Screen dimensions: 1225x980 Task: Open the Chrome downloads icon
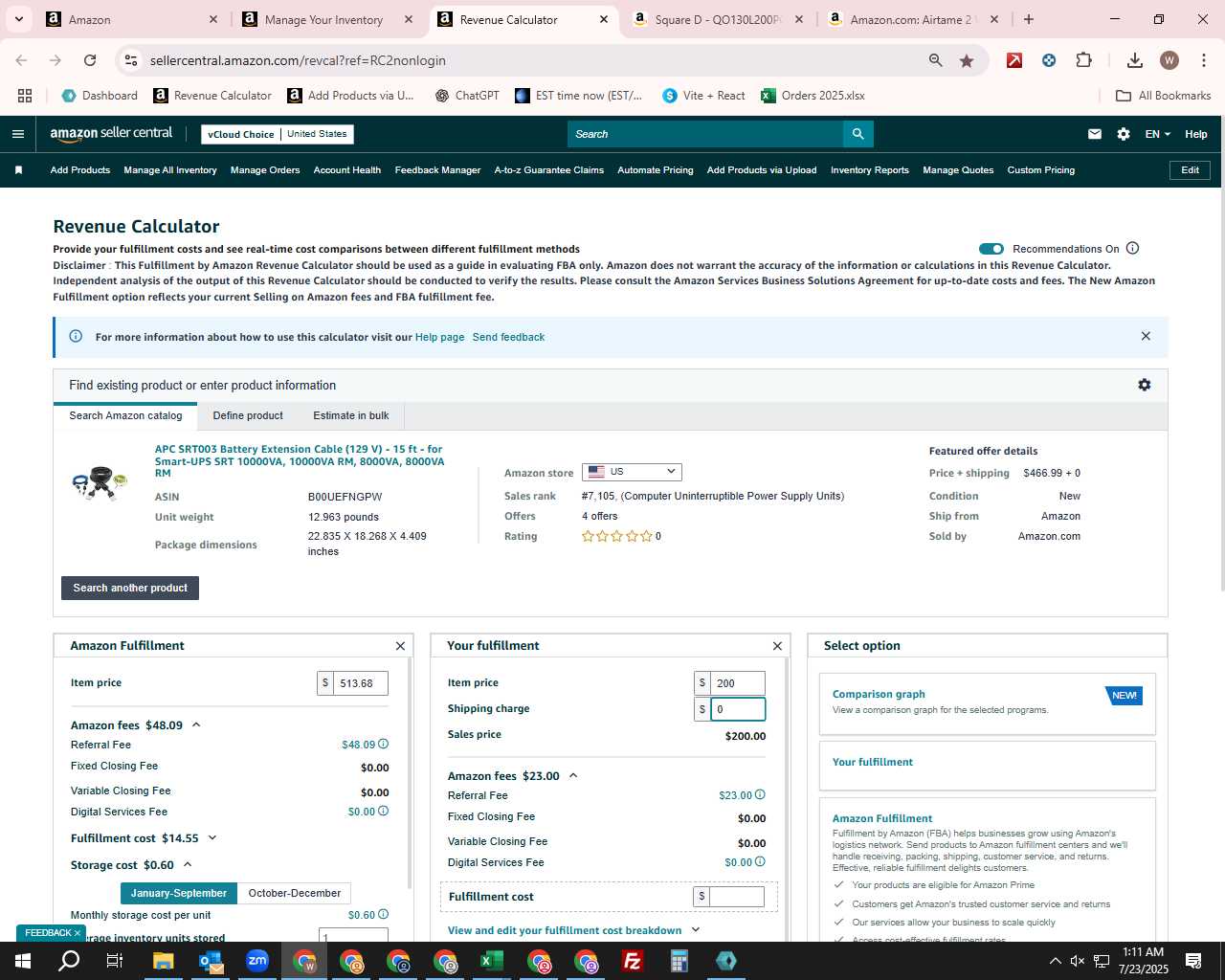pyautogui.click(x=1134, y=60)
